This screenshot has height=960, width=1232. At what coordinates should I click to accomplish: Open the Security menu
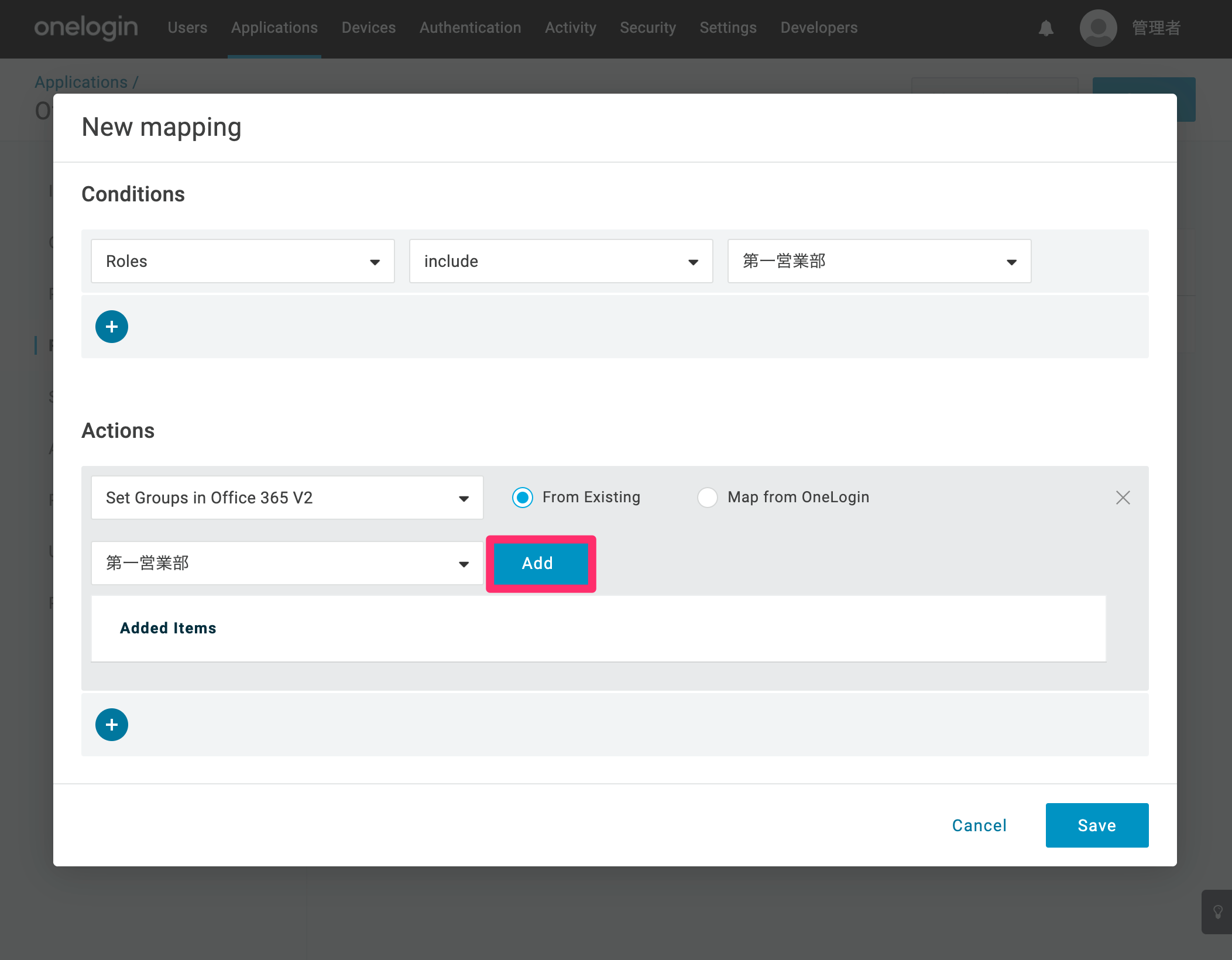pyautogui.click(x=648, y=28)
